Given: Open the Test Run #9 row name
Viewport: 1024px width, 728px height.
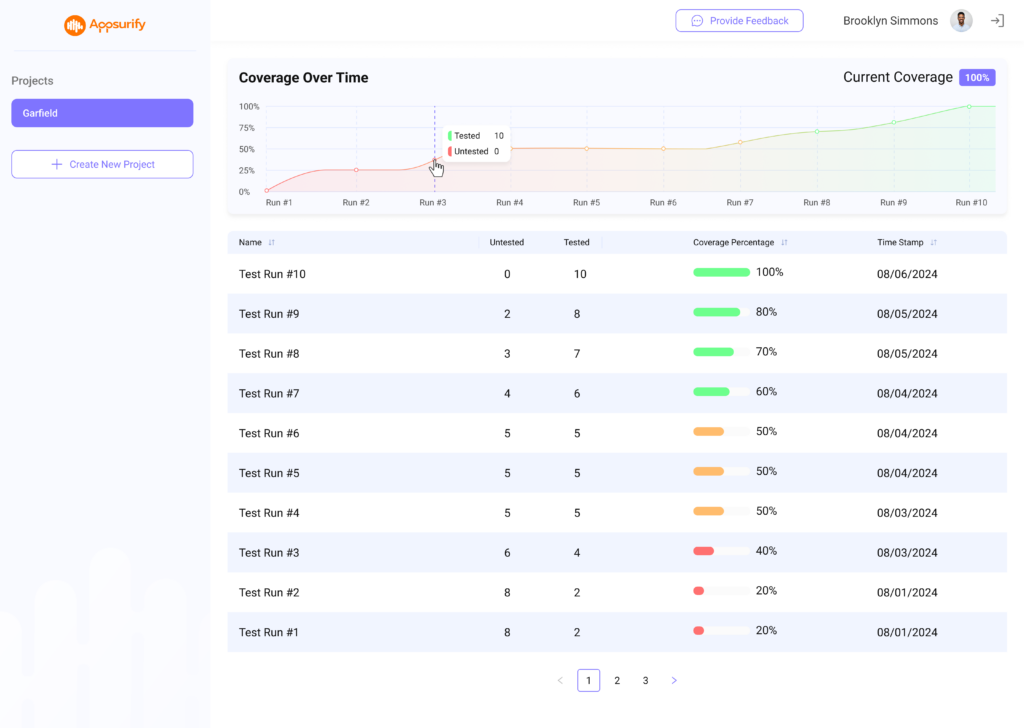Looking at the screenshot, I should click(269, 314).
